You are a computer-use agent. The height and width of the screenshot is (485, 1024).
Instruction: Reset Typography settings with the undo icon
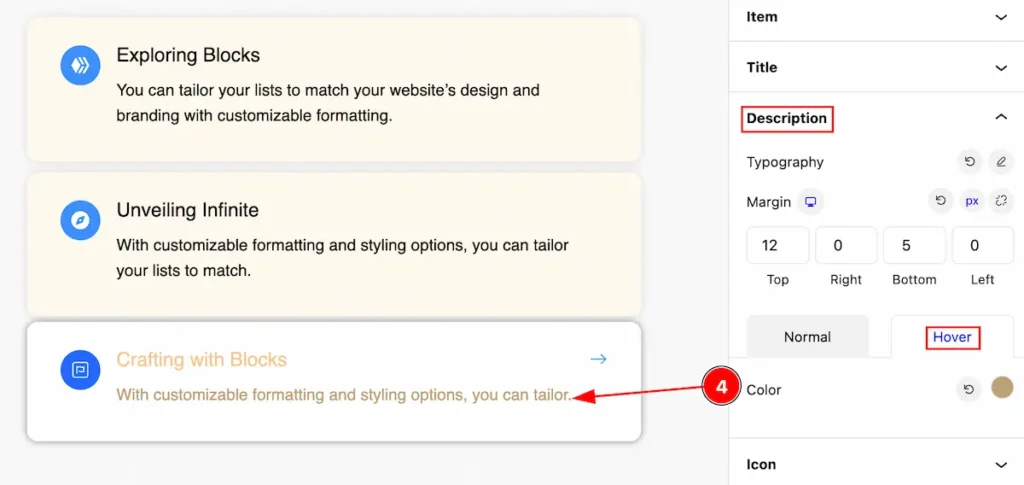pyautogui.click(x=970, y=162)
